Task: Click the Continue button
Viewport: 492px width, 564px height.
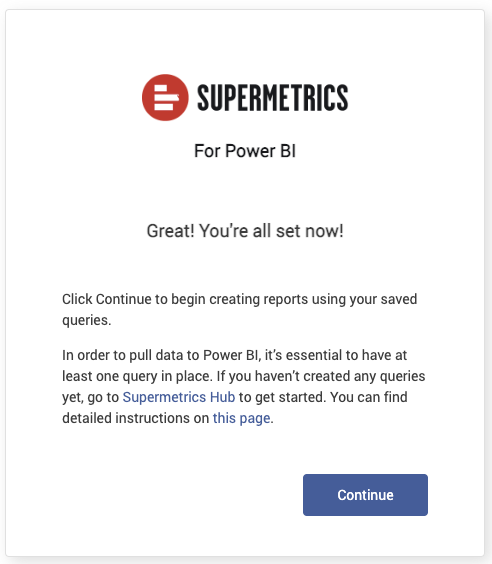Action: tap(365, 495)
